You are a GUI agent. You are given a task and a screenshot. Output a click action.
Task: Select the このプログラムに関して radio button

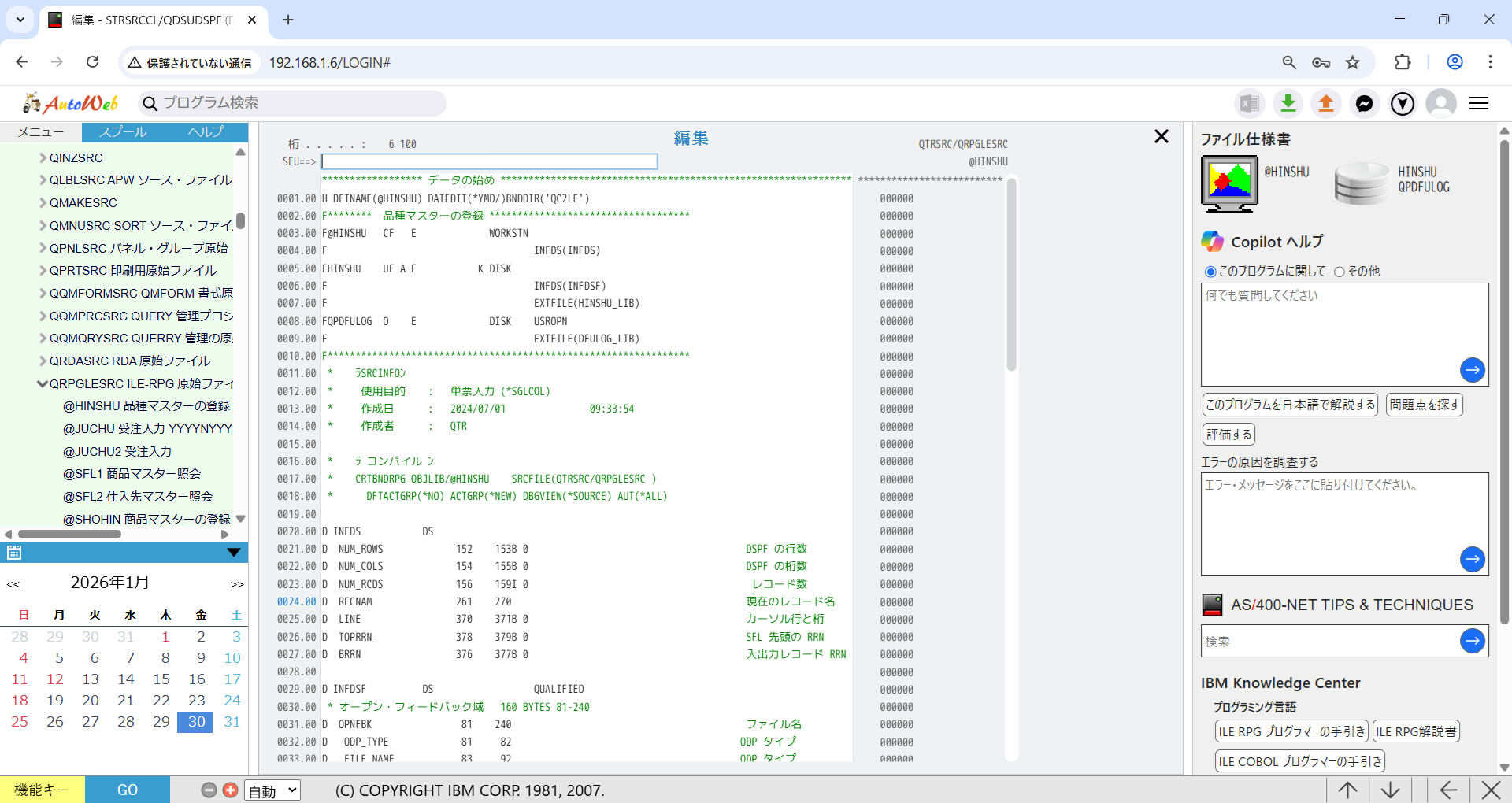[x=1210, y=272]
